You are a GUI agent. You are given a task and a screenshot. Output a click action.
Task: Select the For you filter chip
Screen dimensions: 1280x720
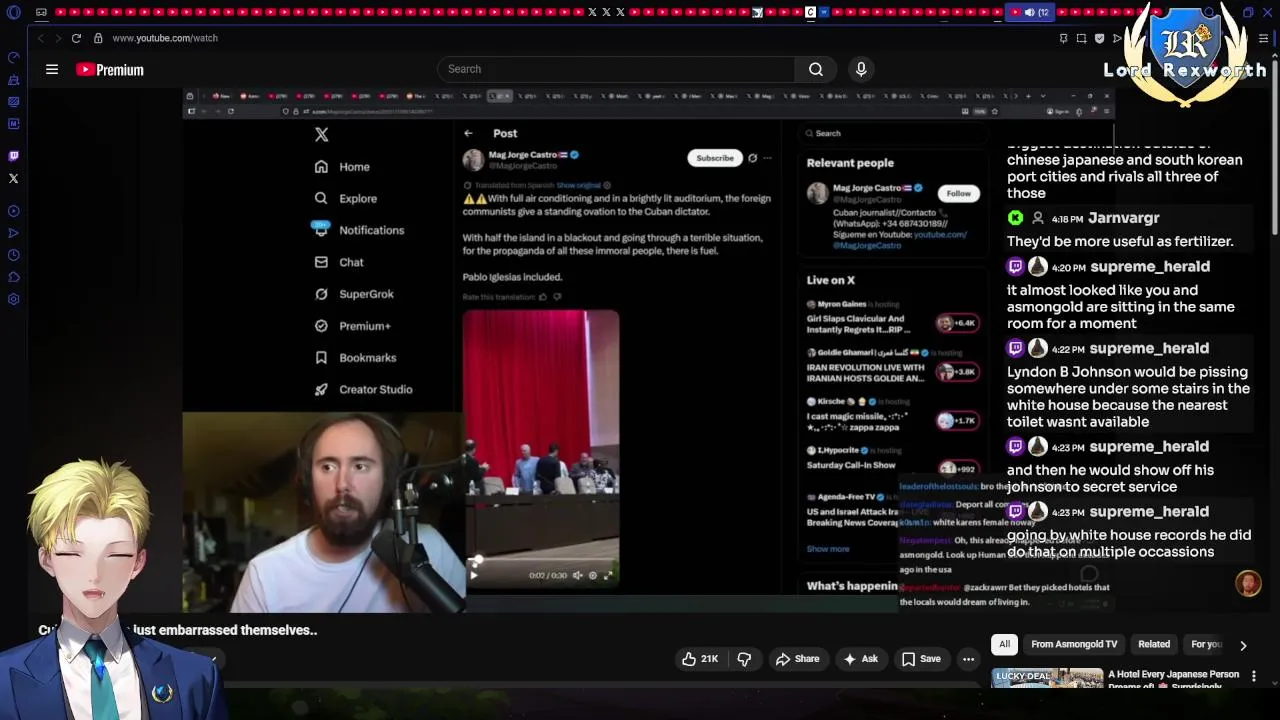click(x=1206, y=644)
